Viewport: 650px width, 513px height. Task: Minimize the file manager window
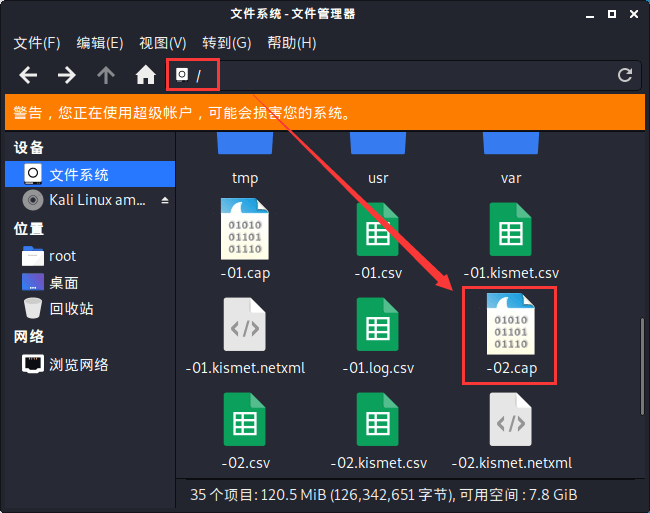pyautogui.click(x=590, y=15)
